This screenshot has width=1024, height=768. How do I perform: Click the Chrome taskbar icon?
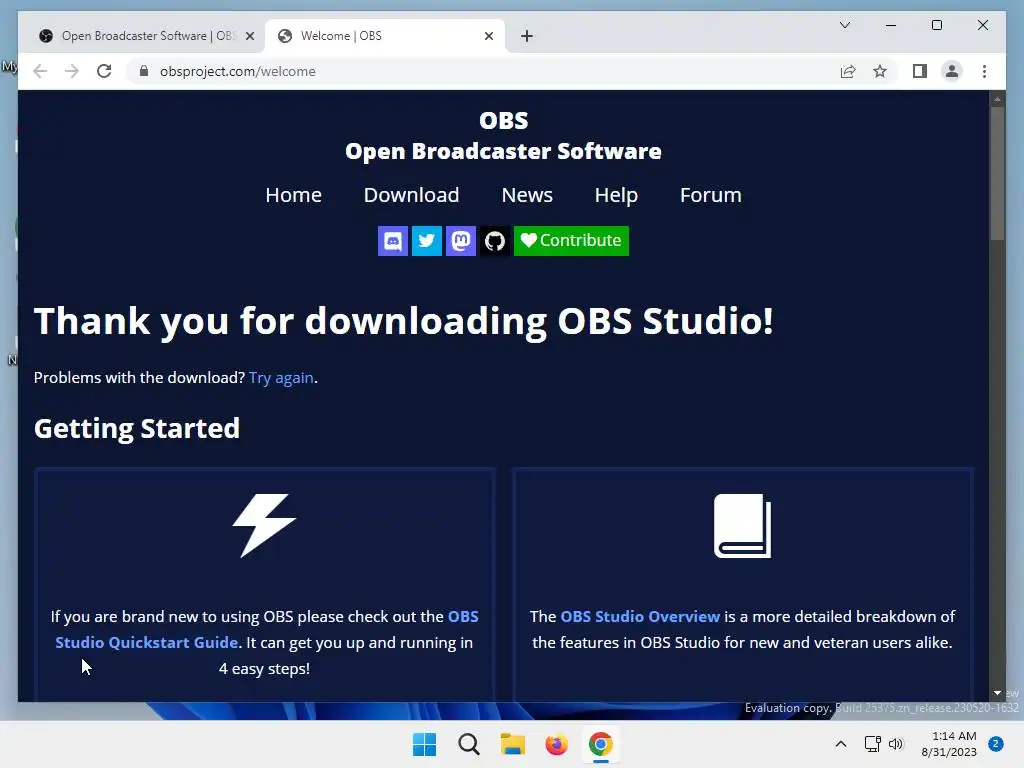point(600,744)
